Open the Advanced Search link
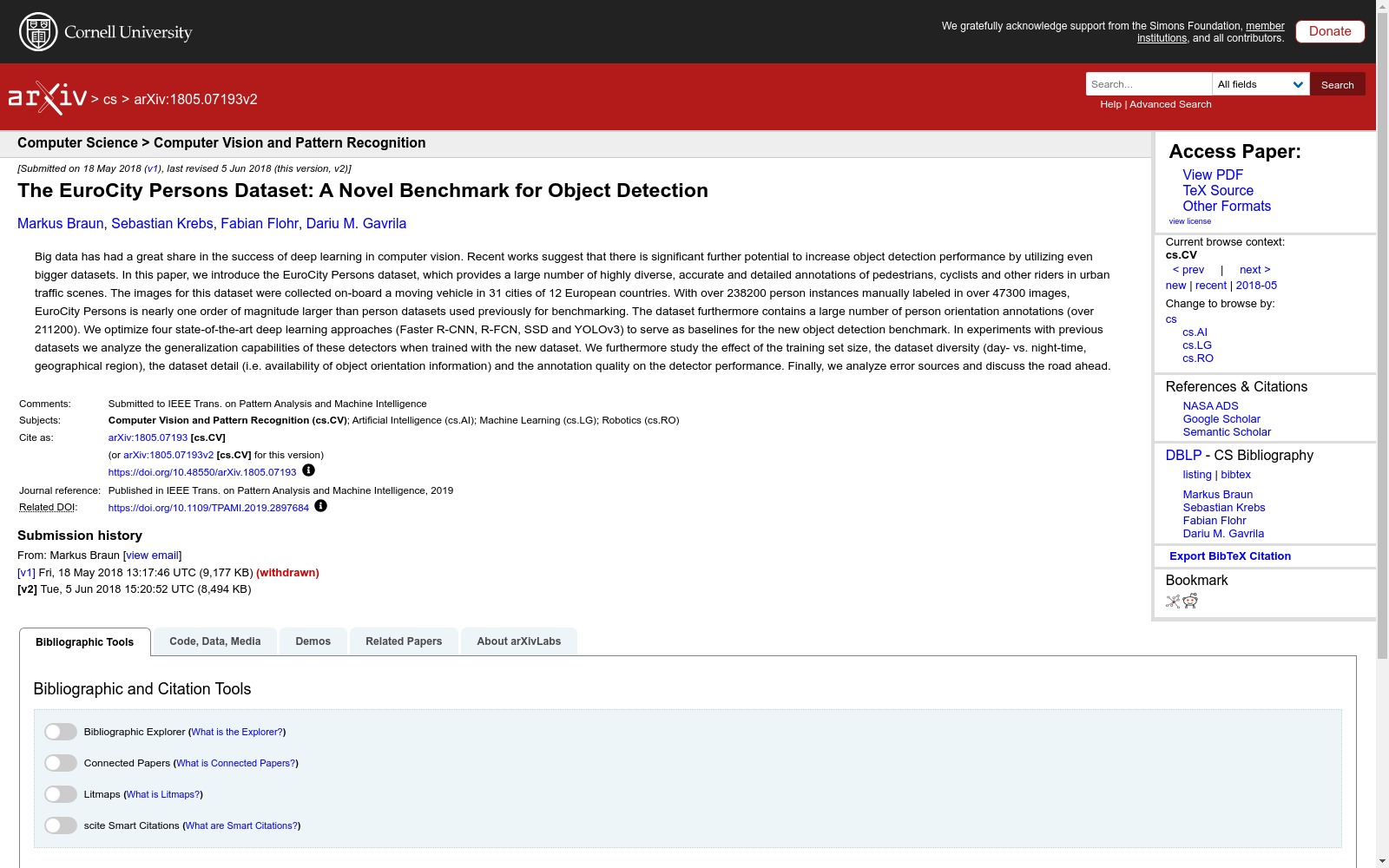Viewport: 1389px width, 868px height. pyautogui.click(x=1170, y=104)
